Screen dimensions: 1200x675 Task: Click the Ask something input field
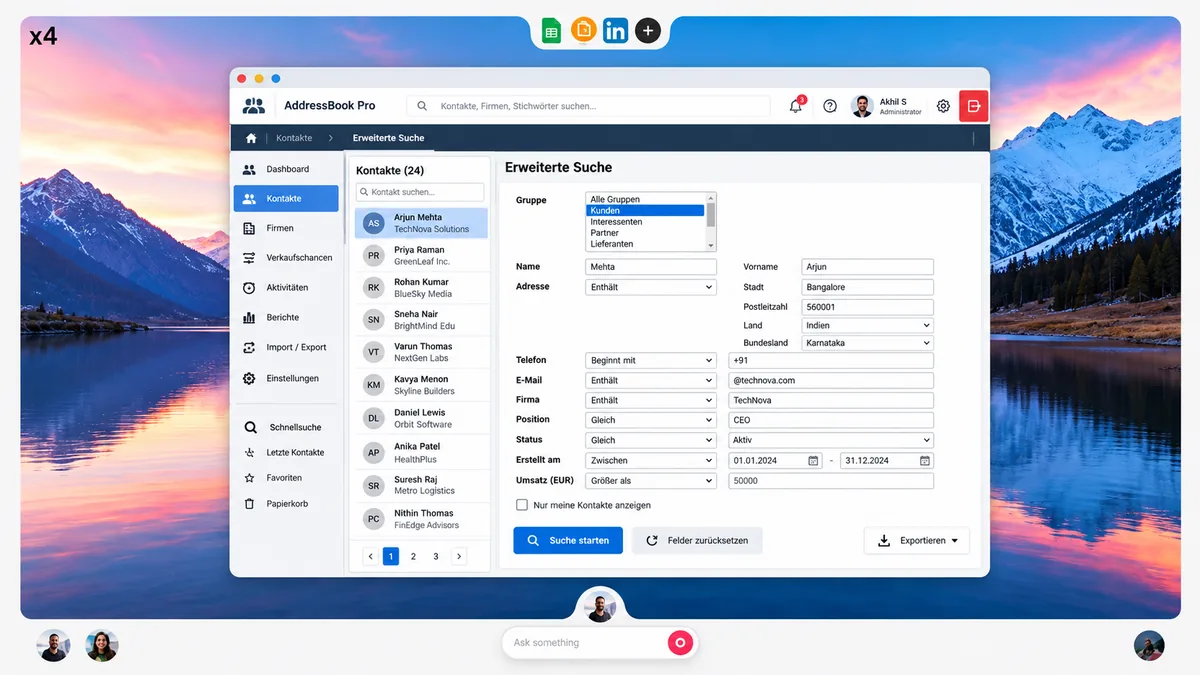pyautogui.click(x=585, y=643)
